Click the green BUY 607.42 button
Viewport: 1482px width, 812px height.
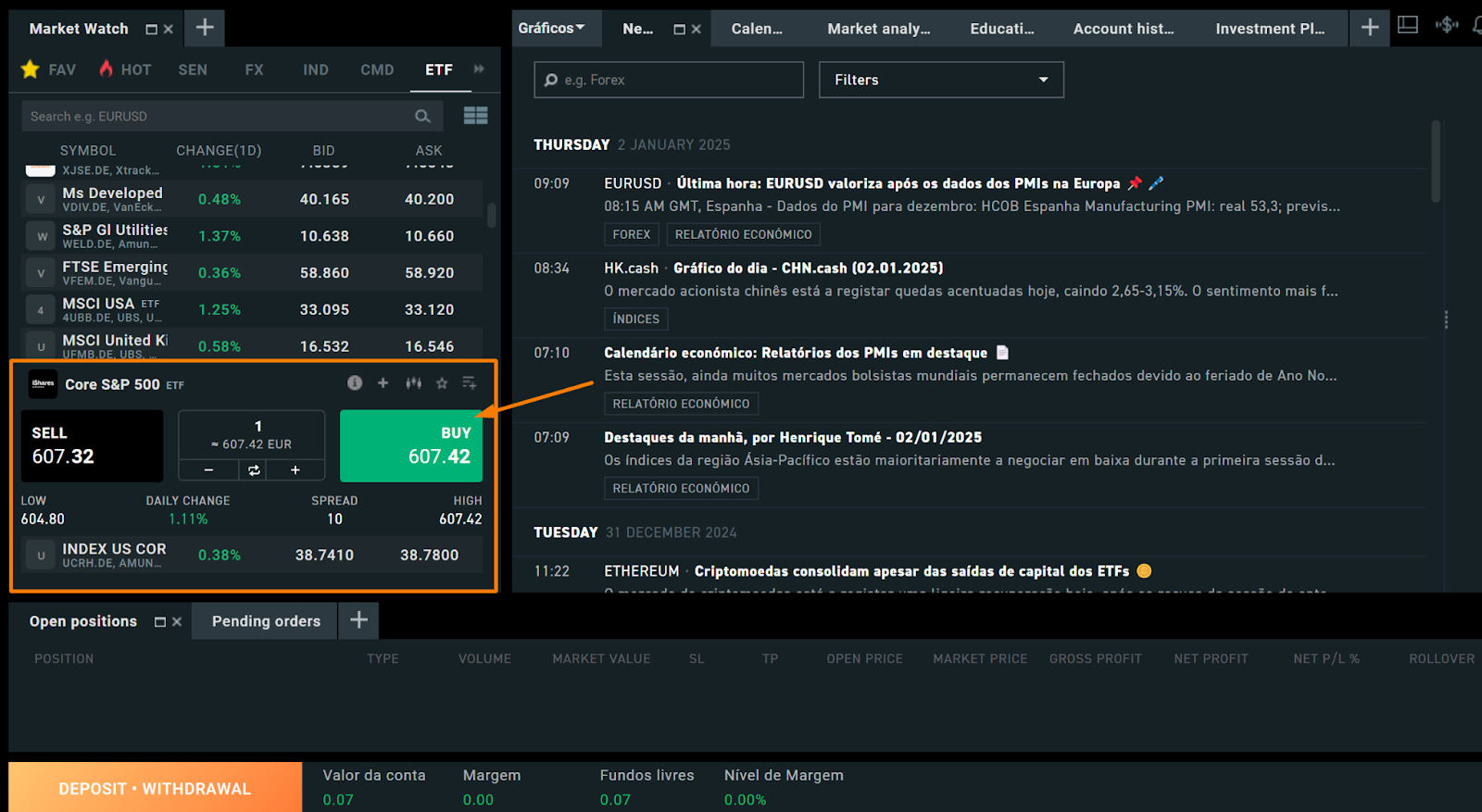411,446
